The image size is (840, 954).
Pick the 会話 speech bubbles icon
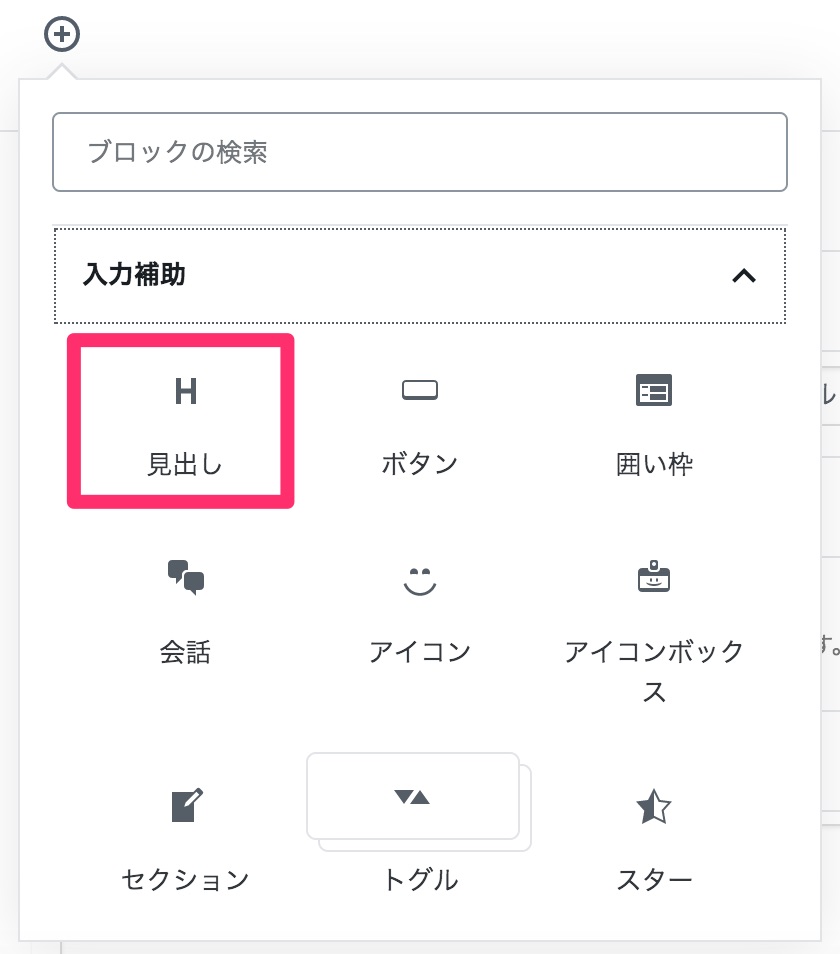coord(185,578)
